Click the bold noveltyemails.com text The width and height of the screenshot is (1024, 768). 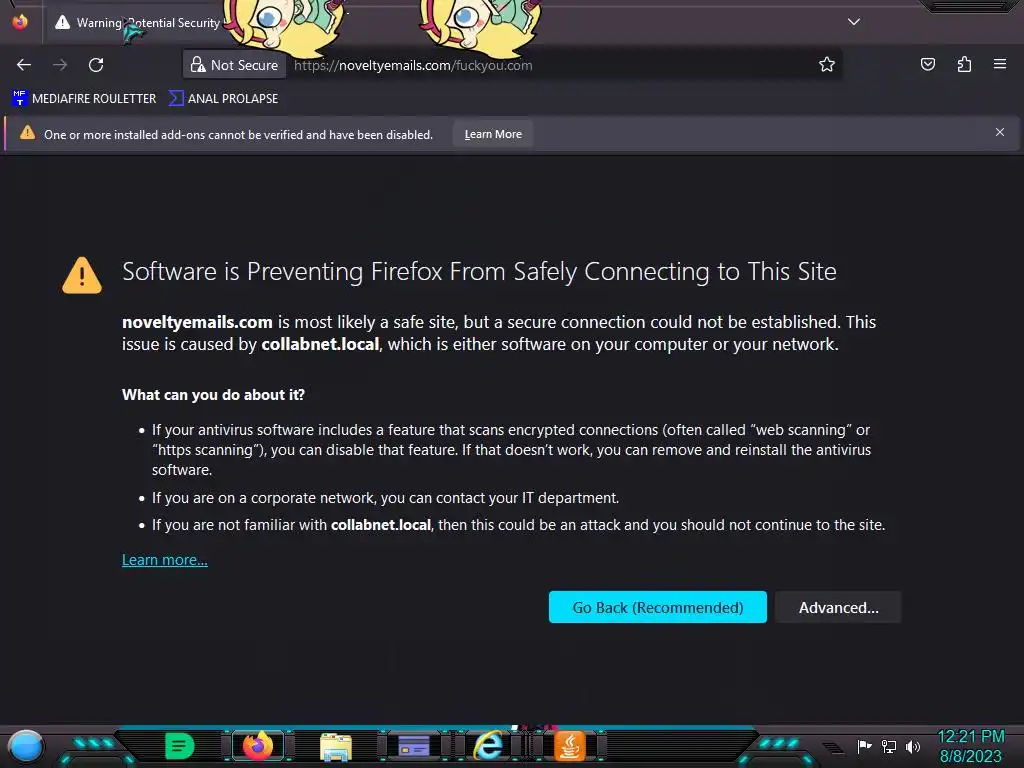(x=197, y=322)
